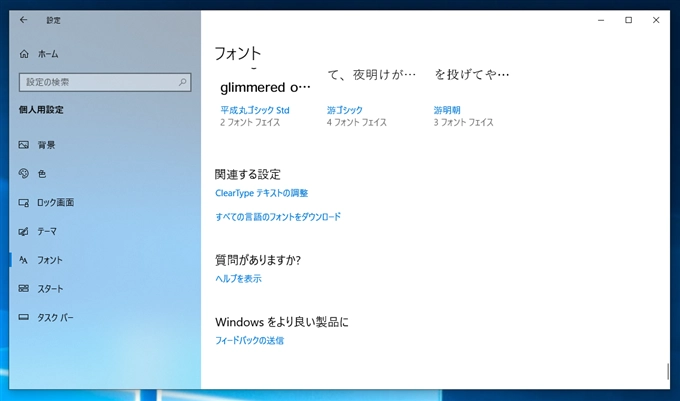Click the '4 フォント フェイス' text
This screenshot has height=401, width=680.
pos(356,123)
